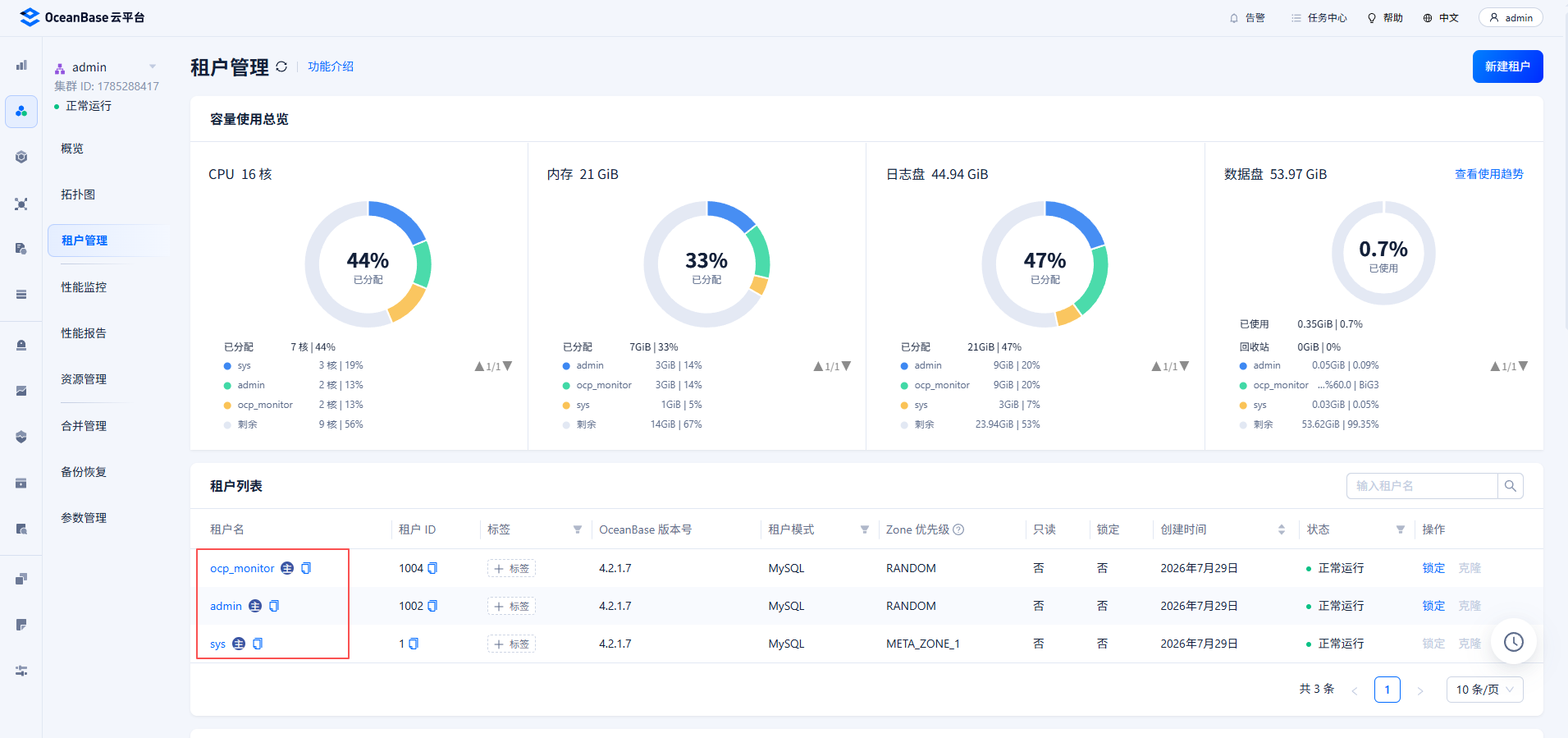The image size is (1568, 738).
Task: Open 备份恢复 sidebar item
Action: point(84,472)
